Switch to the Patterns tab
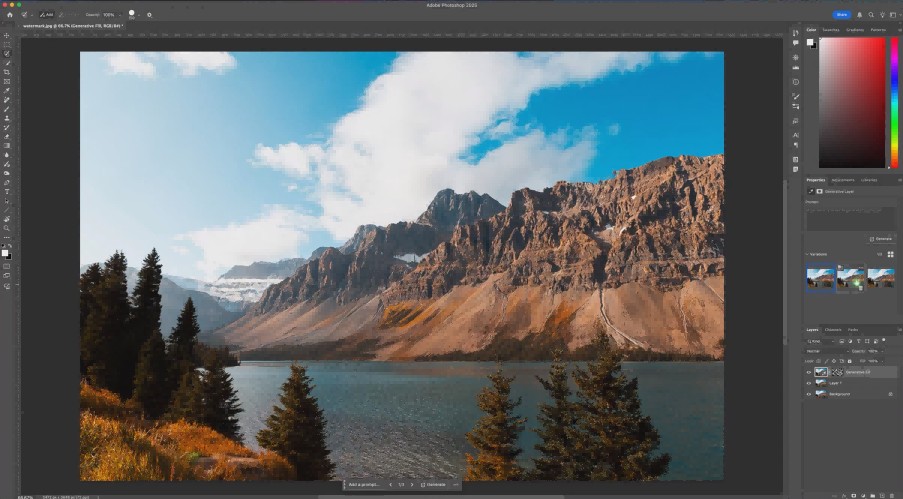Viewport: 903px width, 499px height. click(878, 30)
